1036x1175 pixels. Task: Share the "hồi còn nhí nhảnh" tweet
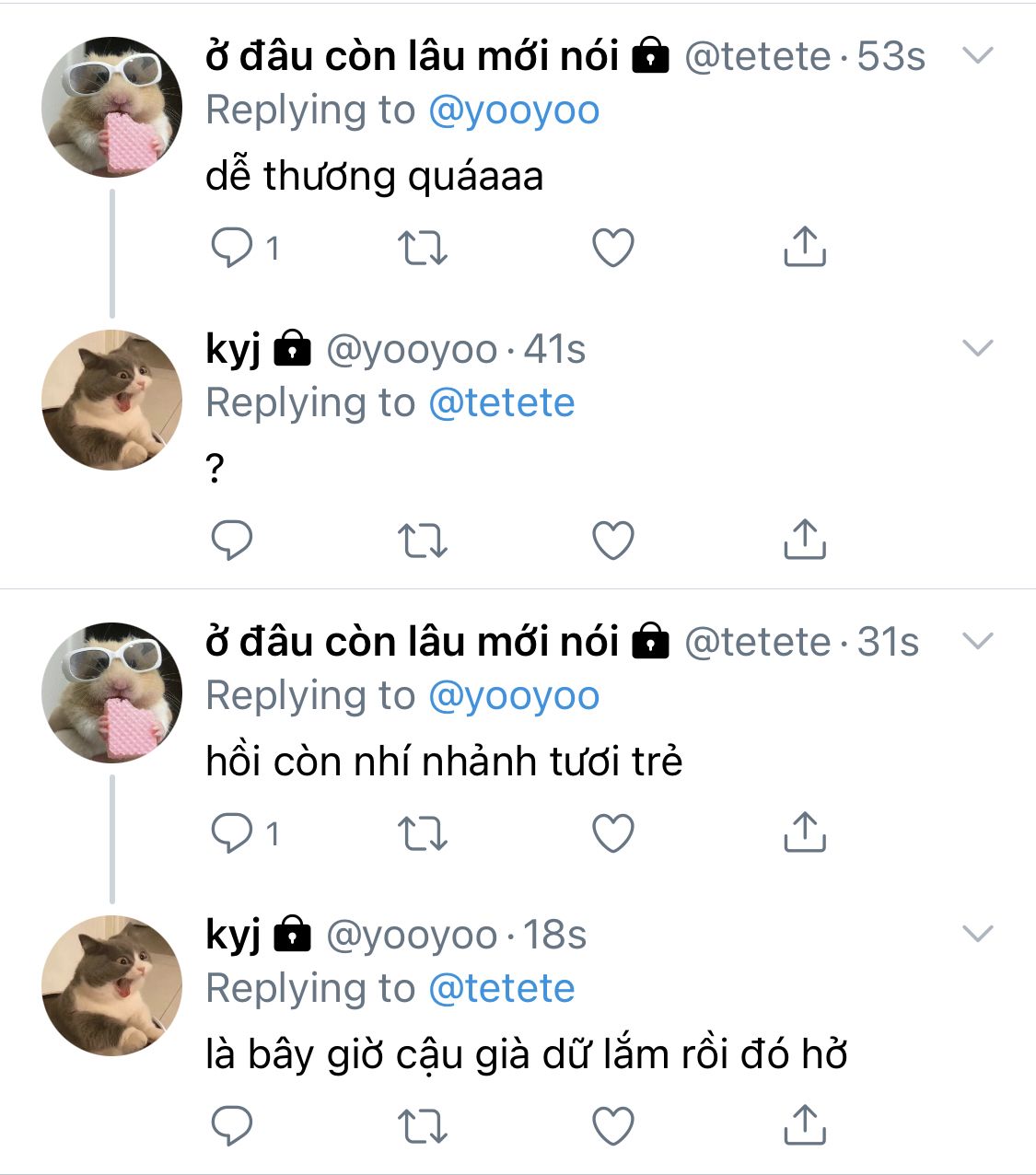(805, 832)
